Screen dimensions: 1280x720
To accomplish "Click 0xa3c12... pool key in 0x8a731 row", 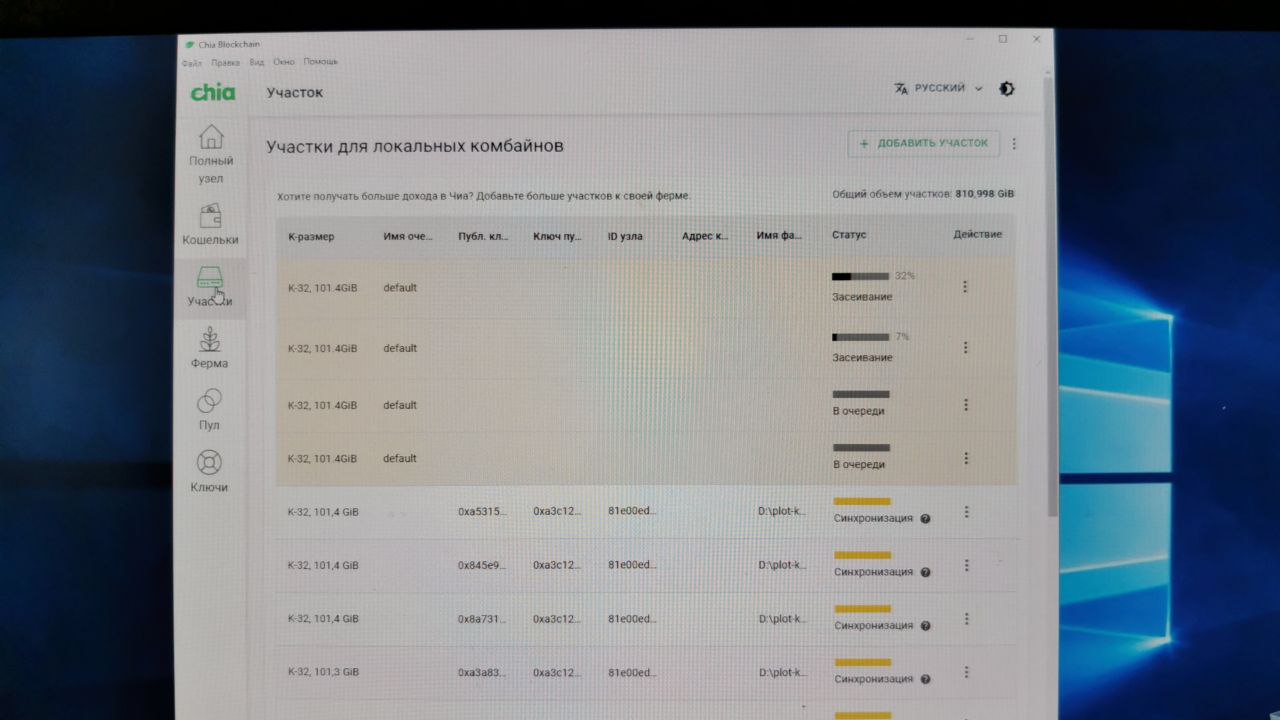I will [557, 619].
